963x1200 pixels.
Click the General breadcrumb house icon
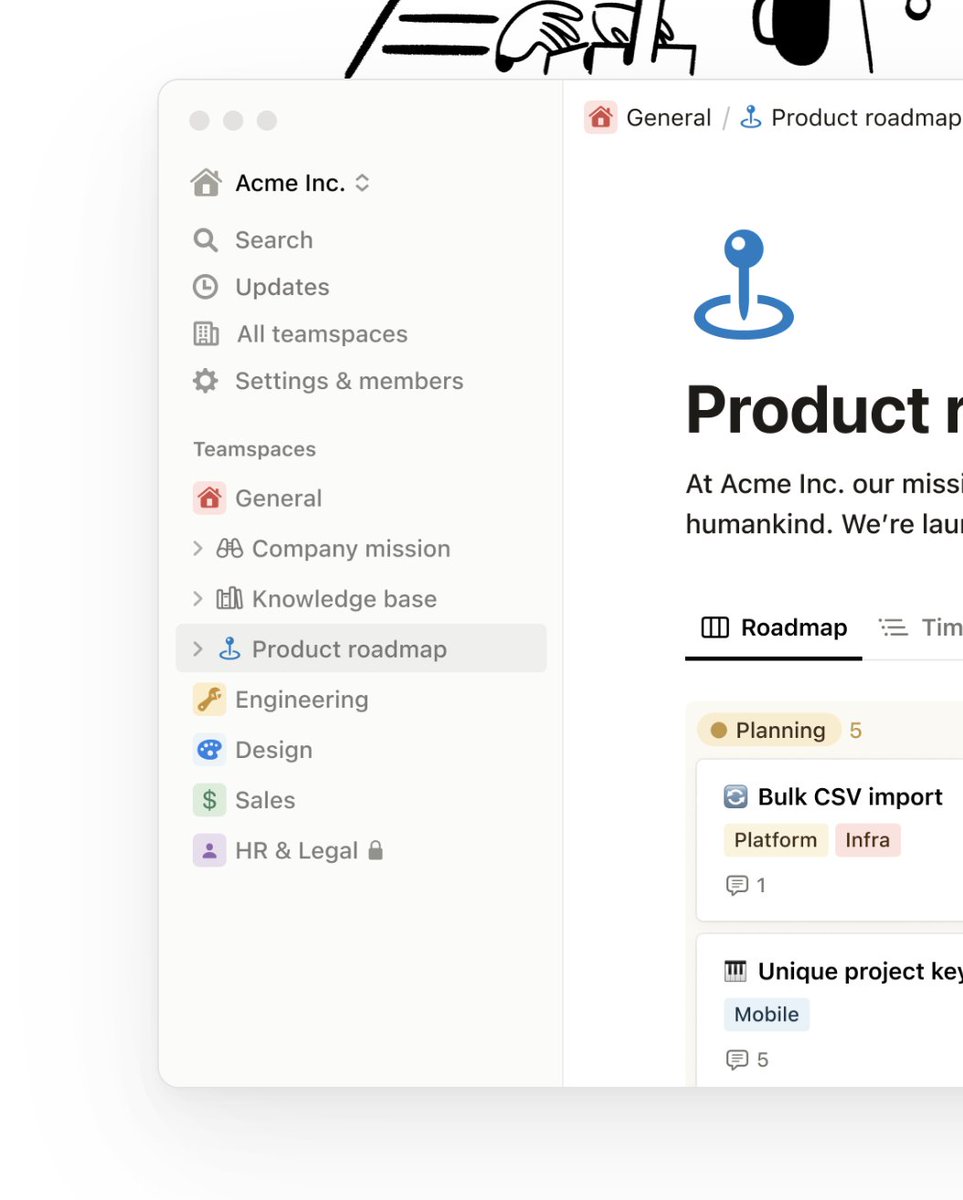pyautogui.click(x=600, y=118)
